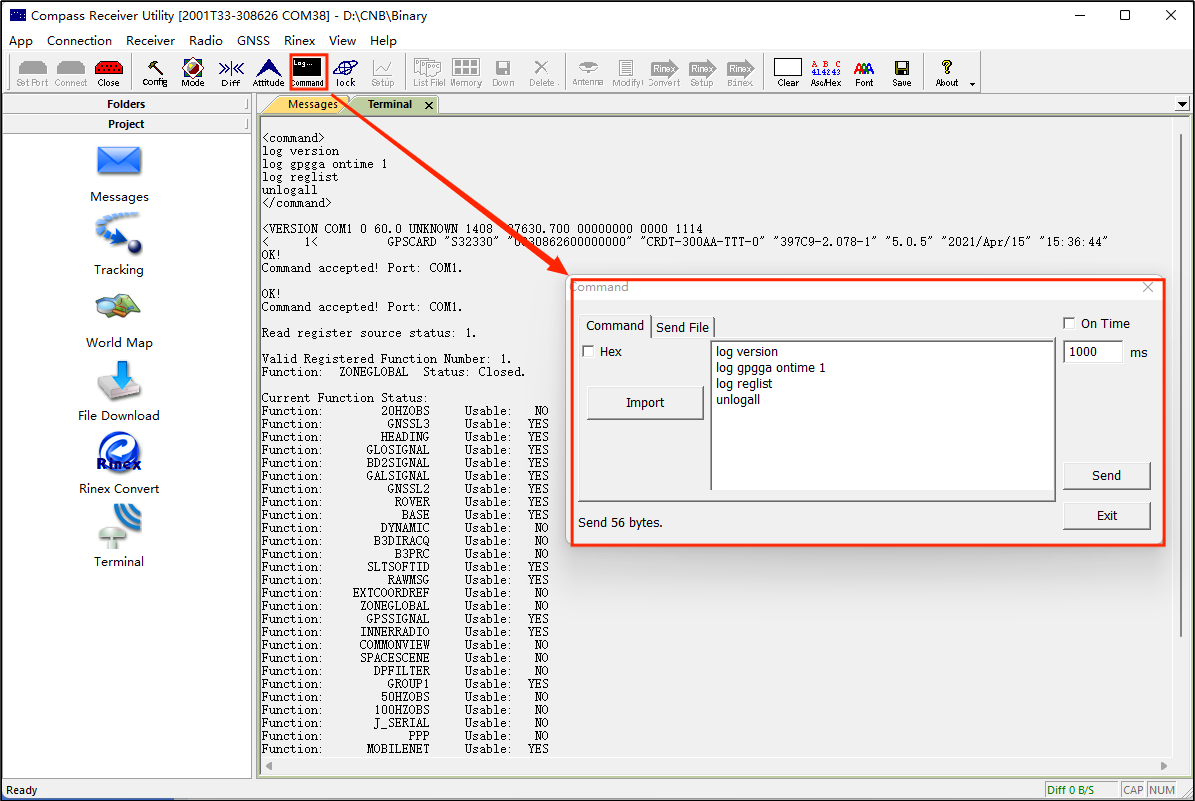The image size is (1195, 801).
Task: Close the Command dialog with X
Action: (1148, 287)
